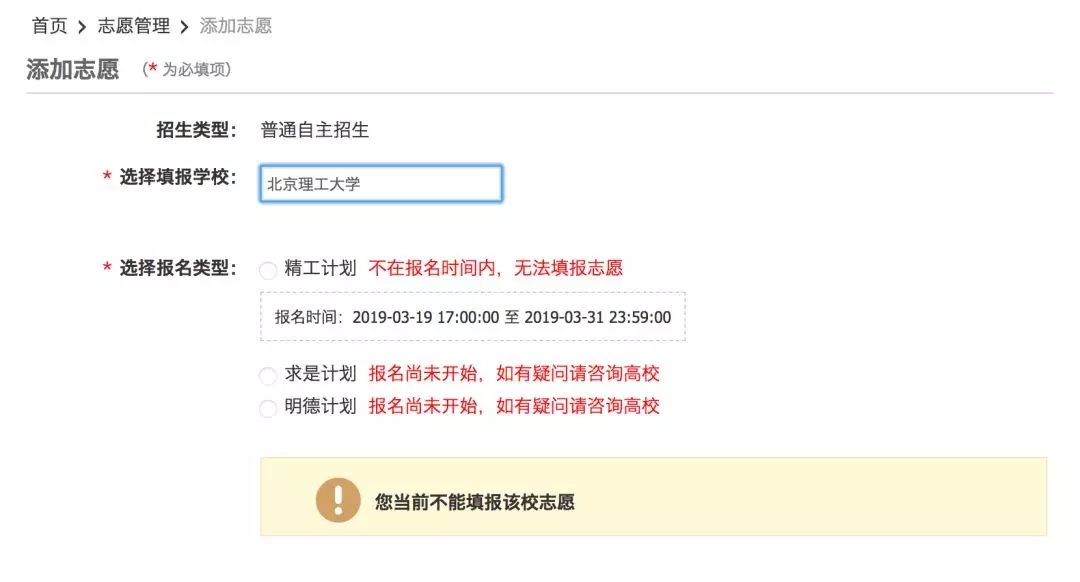Click the chevron before 添加志愿 breadcrumb
1080x582 pixels.
[185, 27]
